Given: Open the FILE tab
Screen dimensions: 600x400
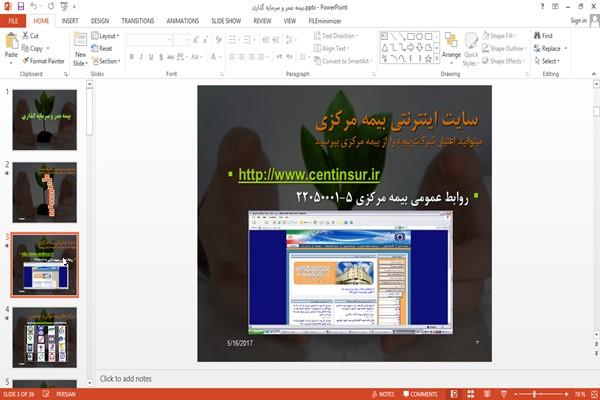Looking at the screenshot, I should [13, 21].
